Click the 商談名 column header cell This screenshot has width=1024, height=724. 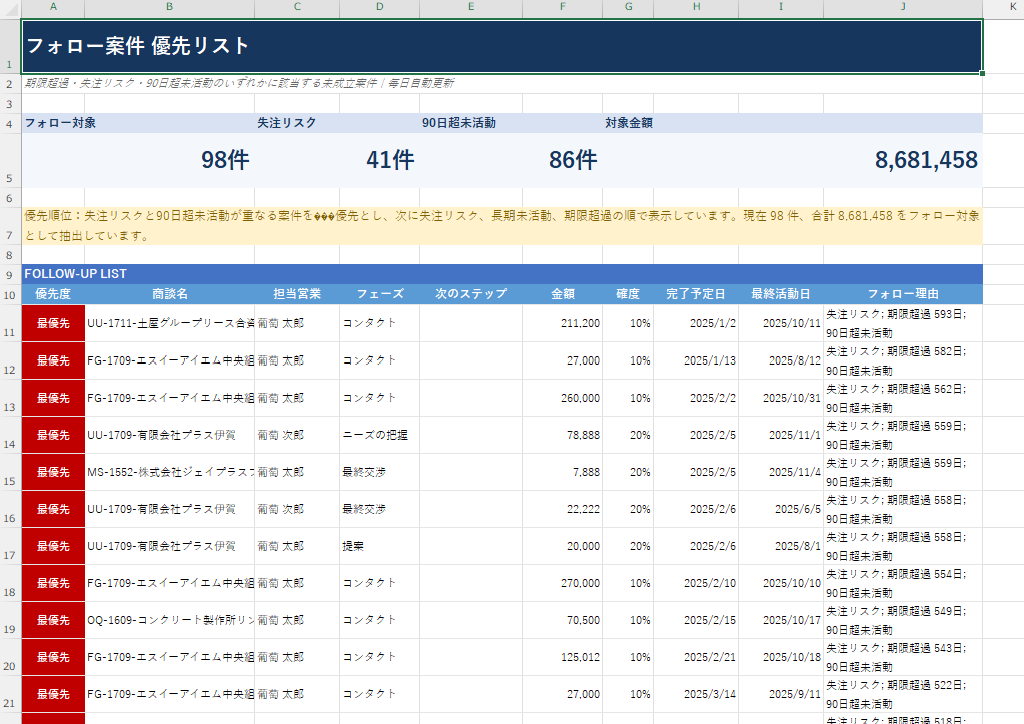pos(169,294)
